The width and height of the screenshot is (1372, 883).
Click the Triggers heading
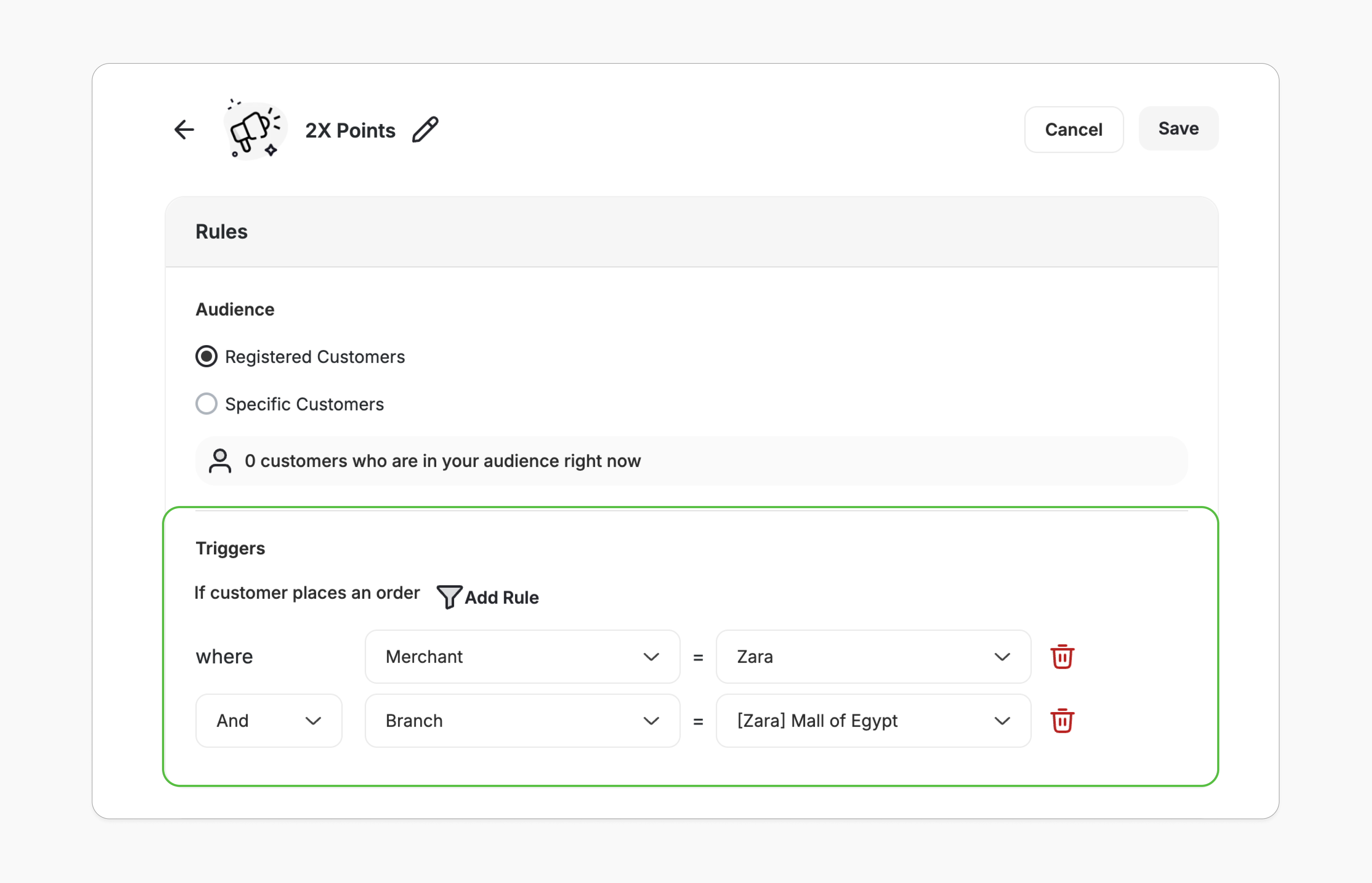(x=230, y=548)
